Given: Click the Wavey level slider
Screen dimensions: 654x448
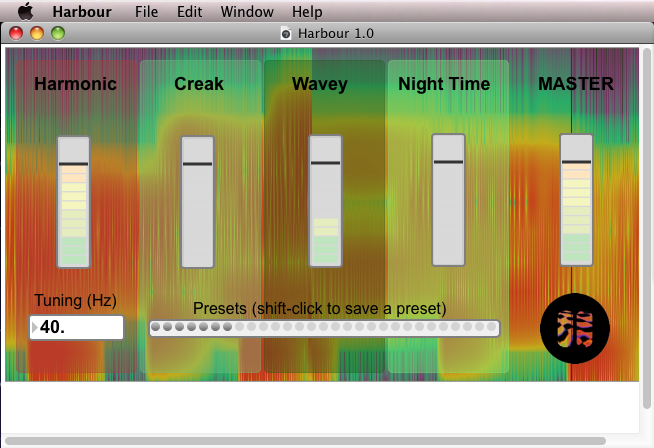Looking at the screenshot, I should 325,201.
